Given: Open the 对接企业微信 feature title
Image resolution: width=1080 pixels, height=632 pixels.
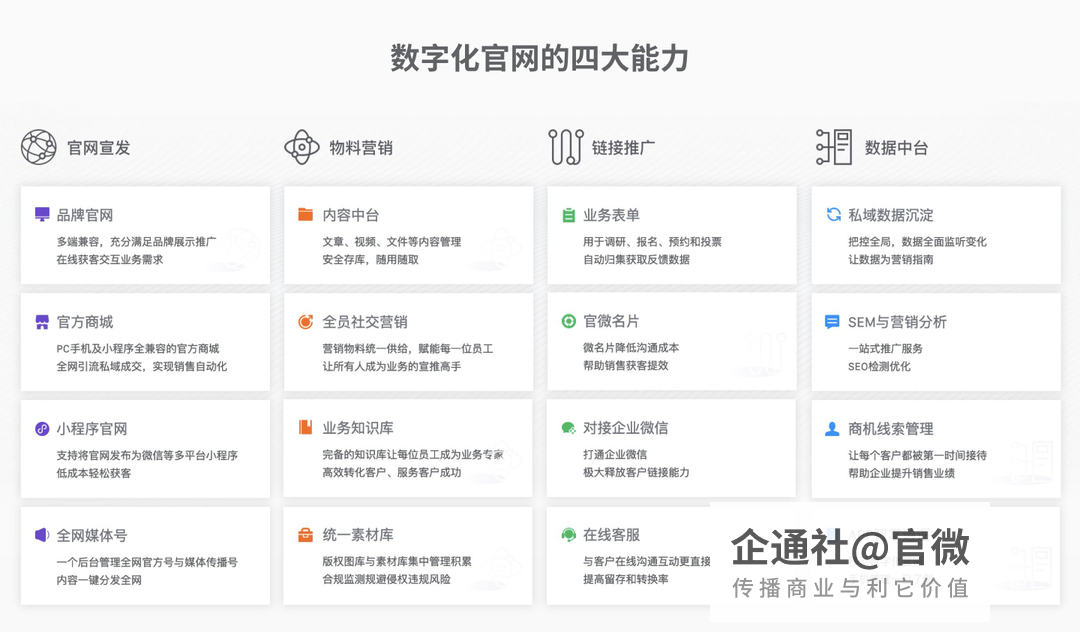Looking at the screenshot, I should pyautogui.click(x=625, y=428).
